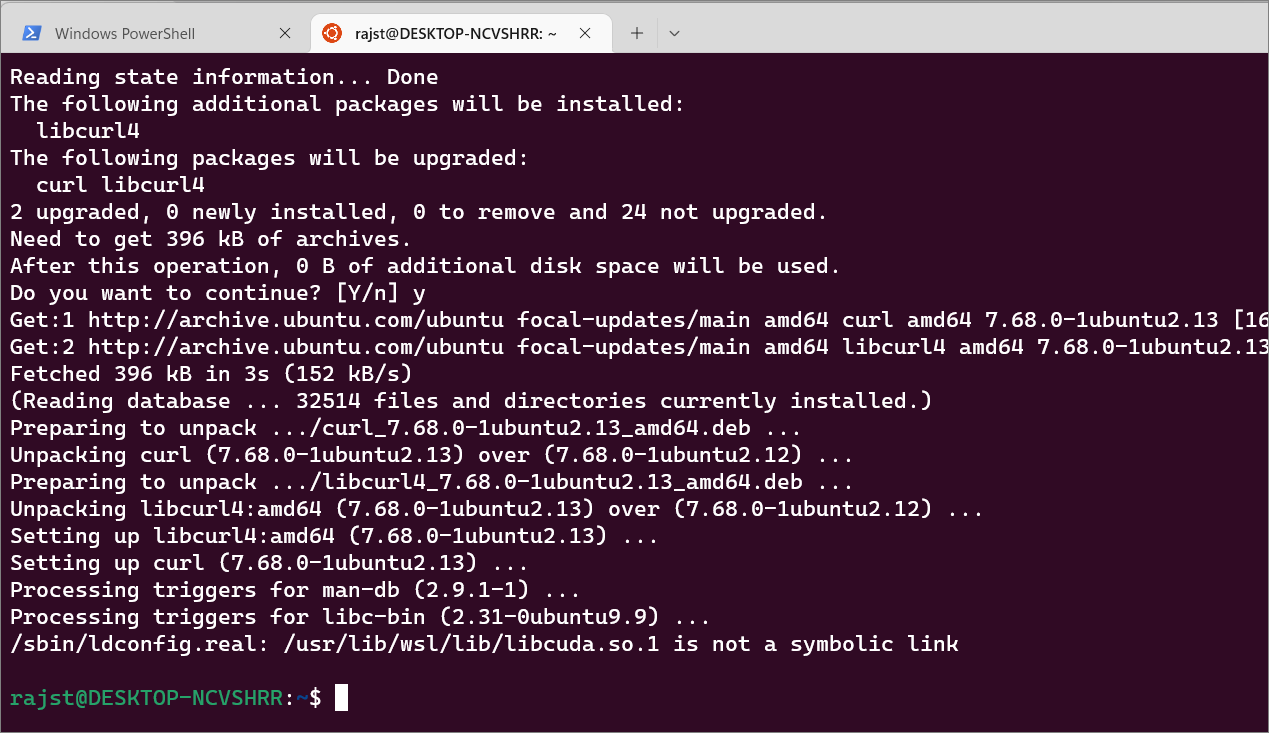1269x733 pixels.
Task: Open a new tab with the plus icon
Action: coord(636,32)
